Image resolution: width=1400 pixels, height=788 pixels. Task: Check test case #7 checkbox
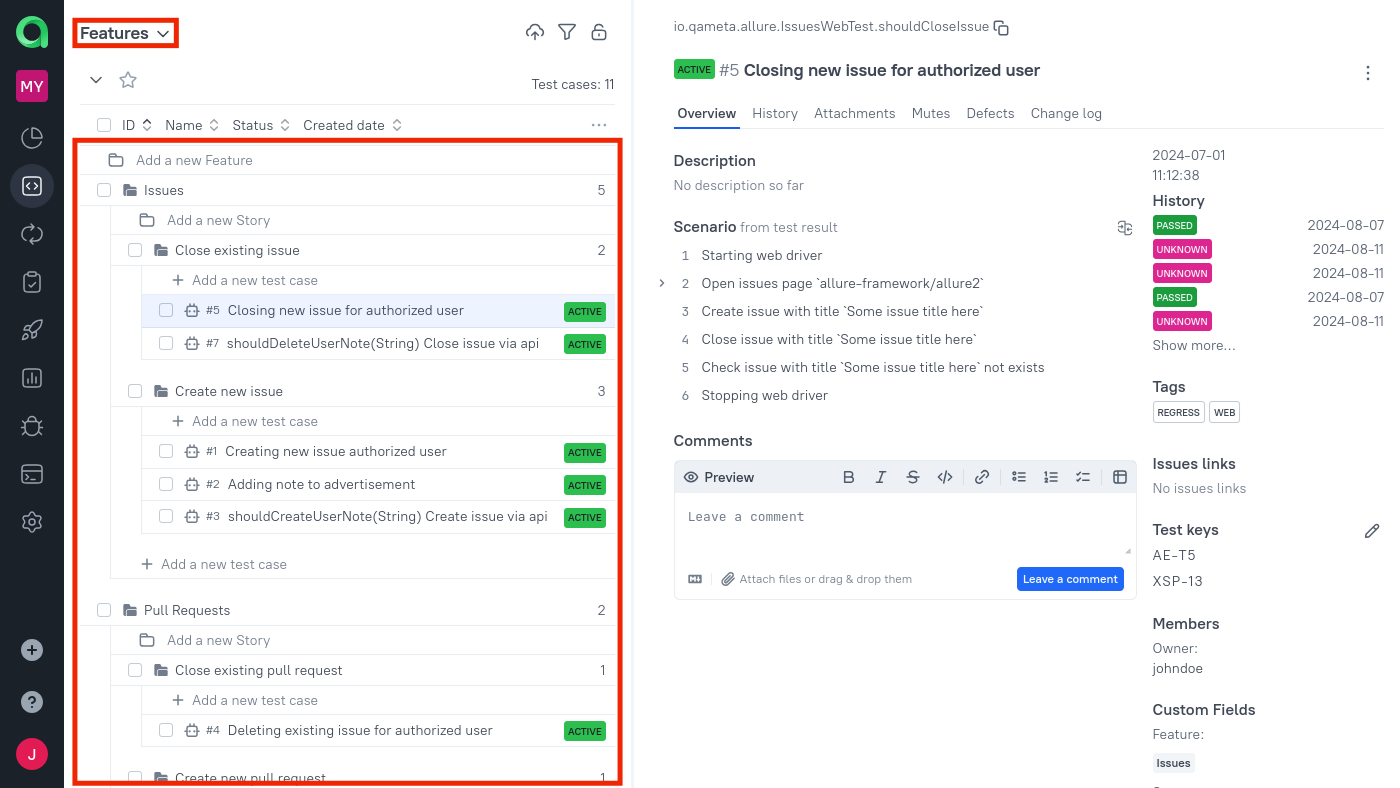166,343
